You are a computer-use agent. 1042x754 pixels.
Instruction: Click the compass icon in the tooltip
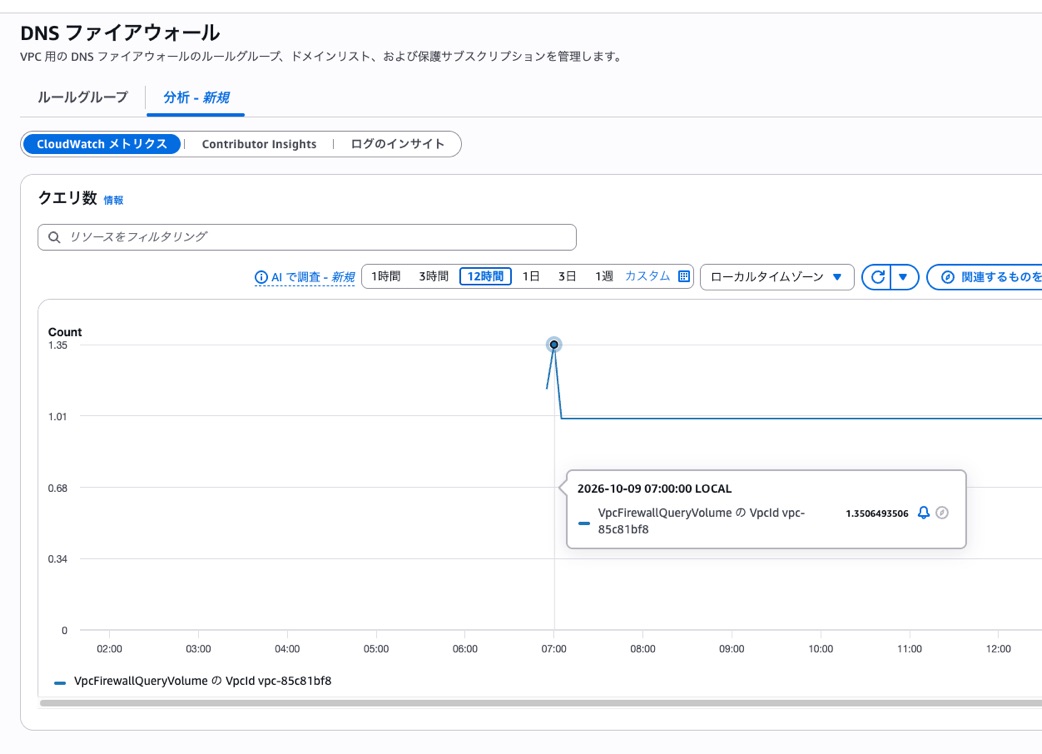tap(942, 512)
